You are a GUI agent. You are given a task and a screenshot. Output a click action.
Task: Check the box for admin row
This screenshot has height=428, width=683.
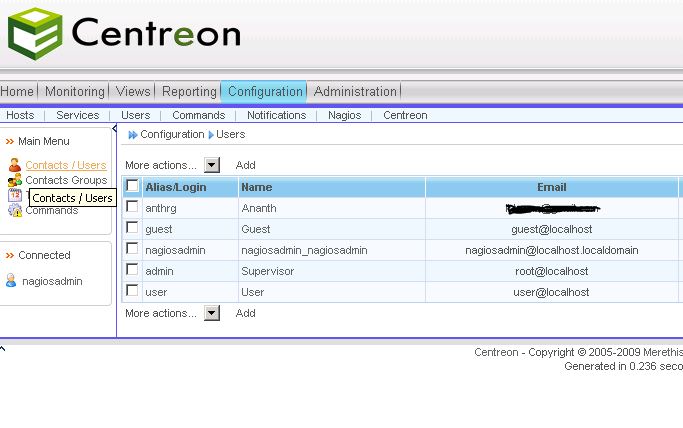(x=132, y=269)
